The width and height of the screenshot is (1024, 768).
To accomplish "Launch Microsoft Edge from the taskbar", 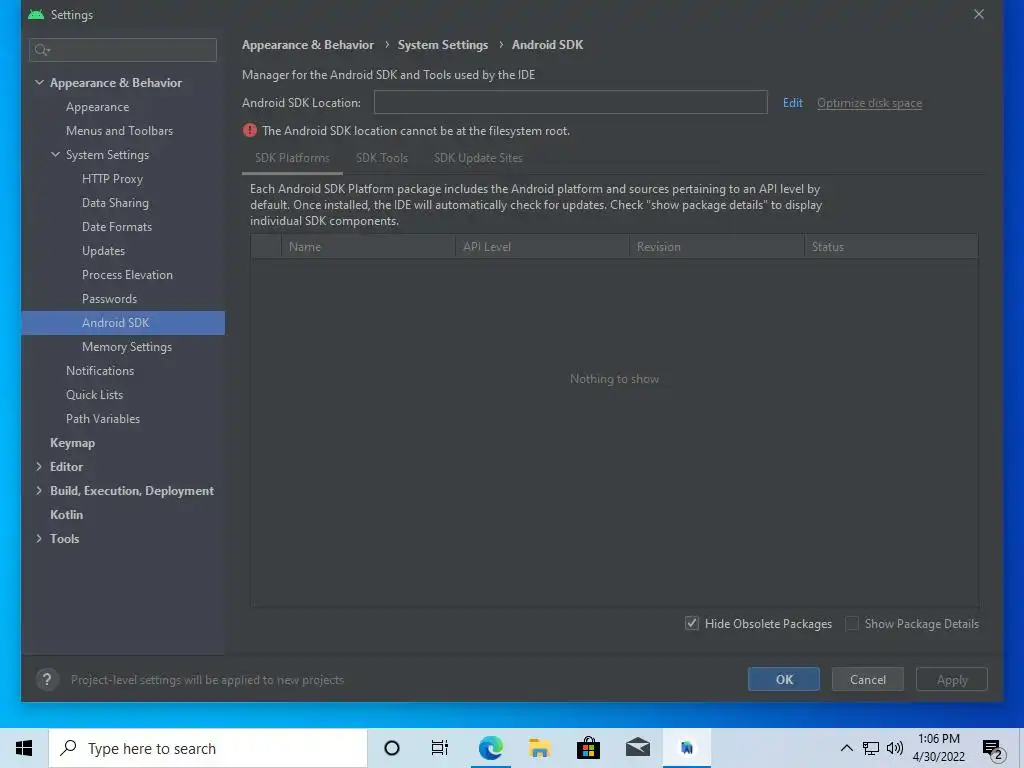I will coord(490,748).
